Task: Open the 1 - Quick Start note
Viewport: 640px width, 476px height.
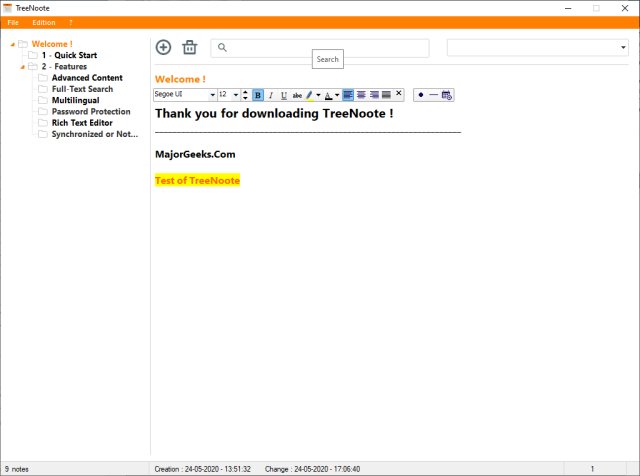Action: point(69,55)
